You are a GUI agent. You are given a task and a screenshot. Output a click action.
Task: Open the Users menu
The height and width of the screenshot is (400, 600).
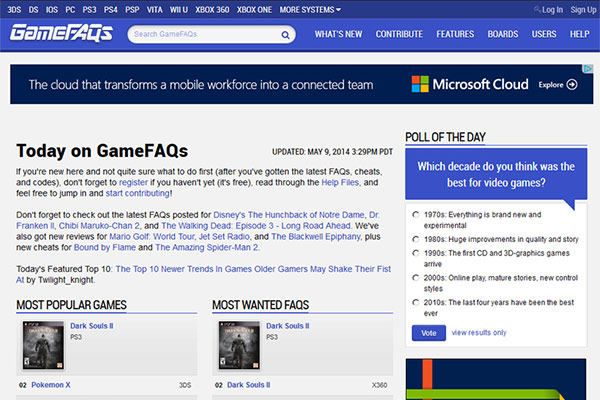click(x=544, y=34)
